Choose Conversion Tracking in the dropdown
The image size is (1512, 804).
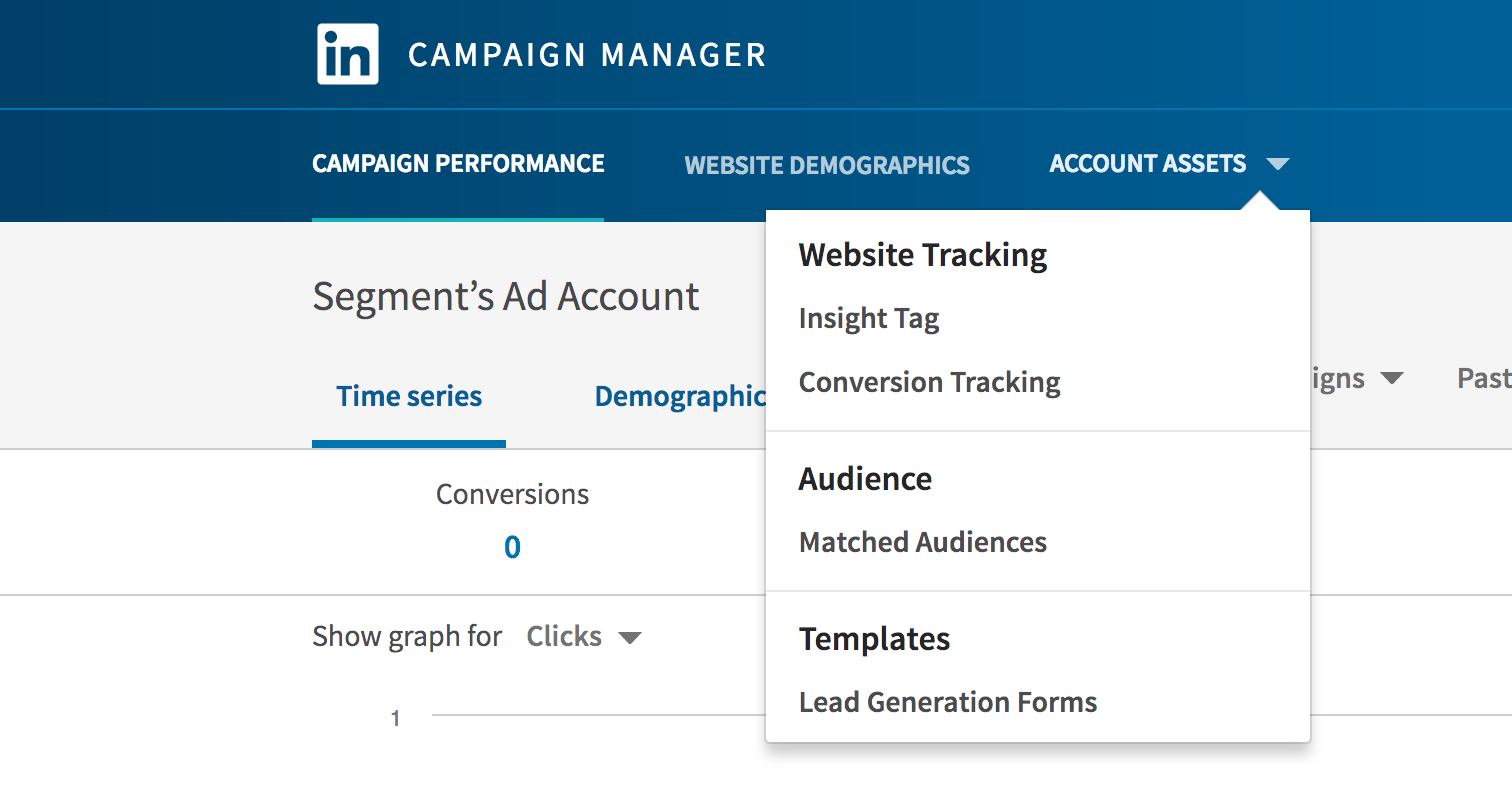click(930, 383)
